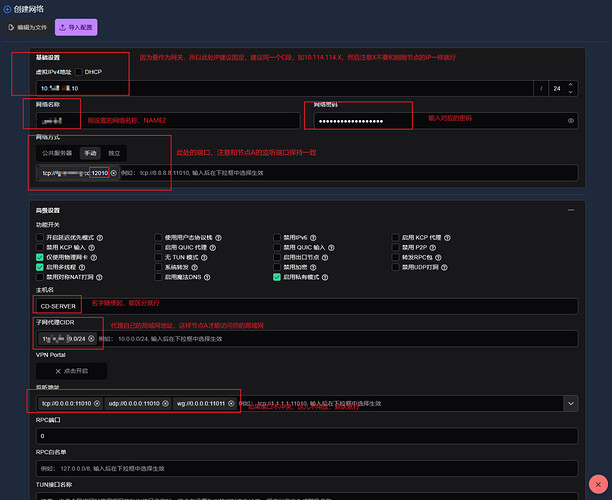Image resolution: width=612 pixels, height=500 pixels.
Task: Open help icon beside 启用 QUIC 代理
Action: [x=212, y=247]
